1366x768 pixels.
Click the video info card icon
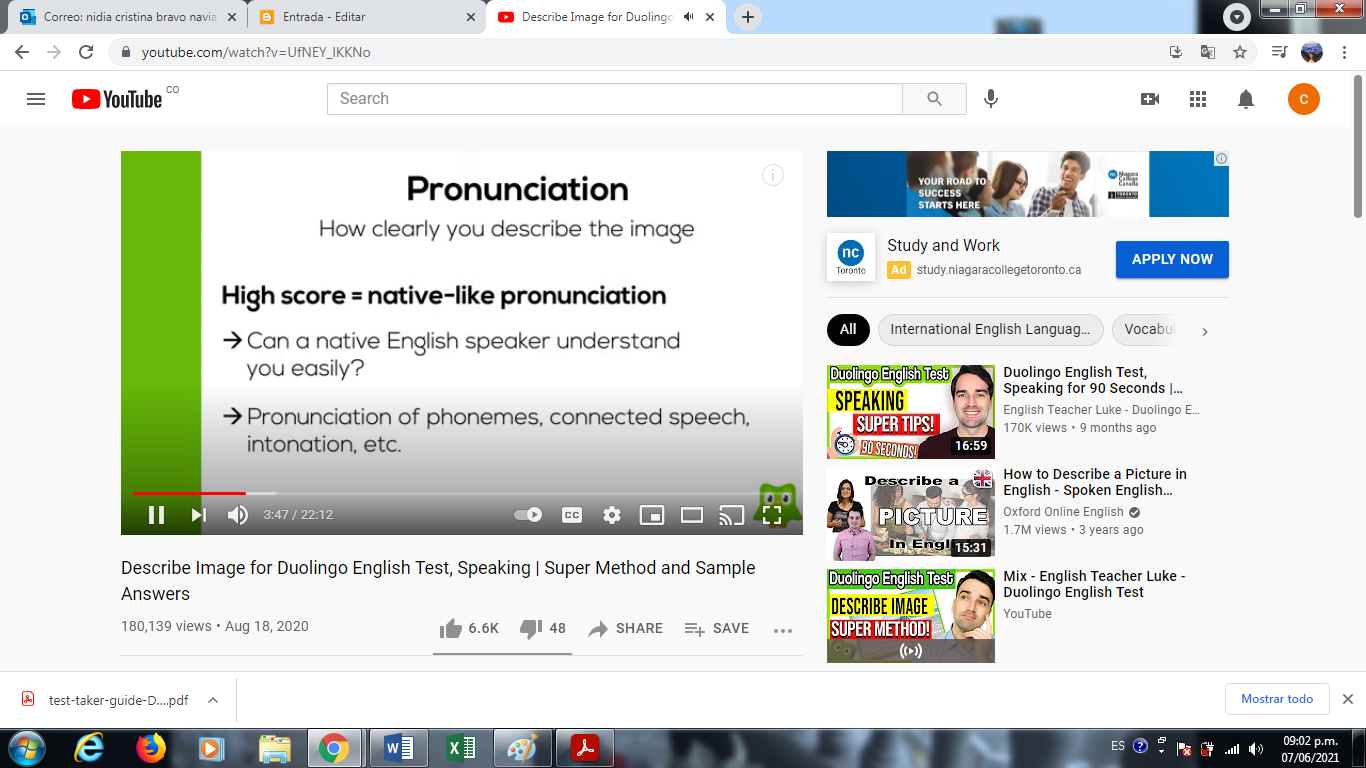[x=773, y=176]
